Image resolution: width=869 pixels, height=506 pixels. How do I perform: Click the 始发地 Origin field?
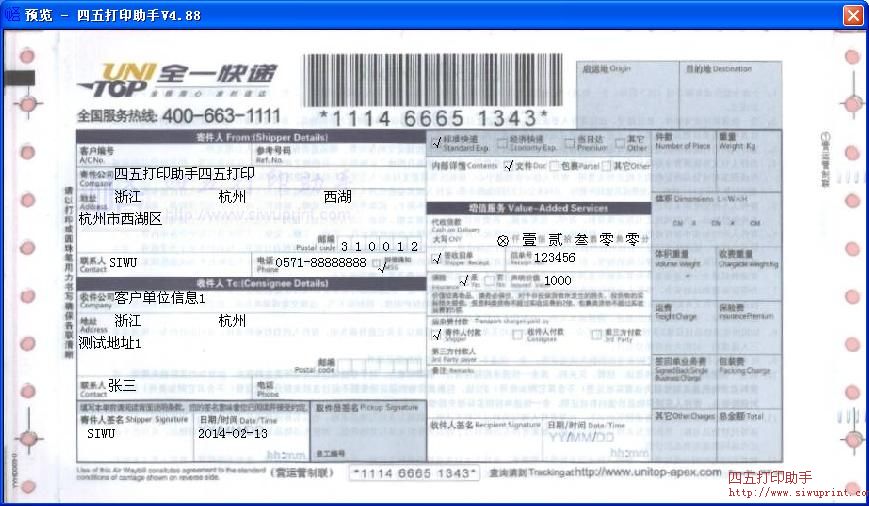(x=628, y=94)
